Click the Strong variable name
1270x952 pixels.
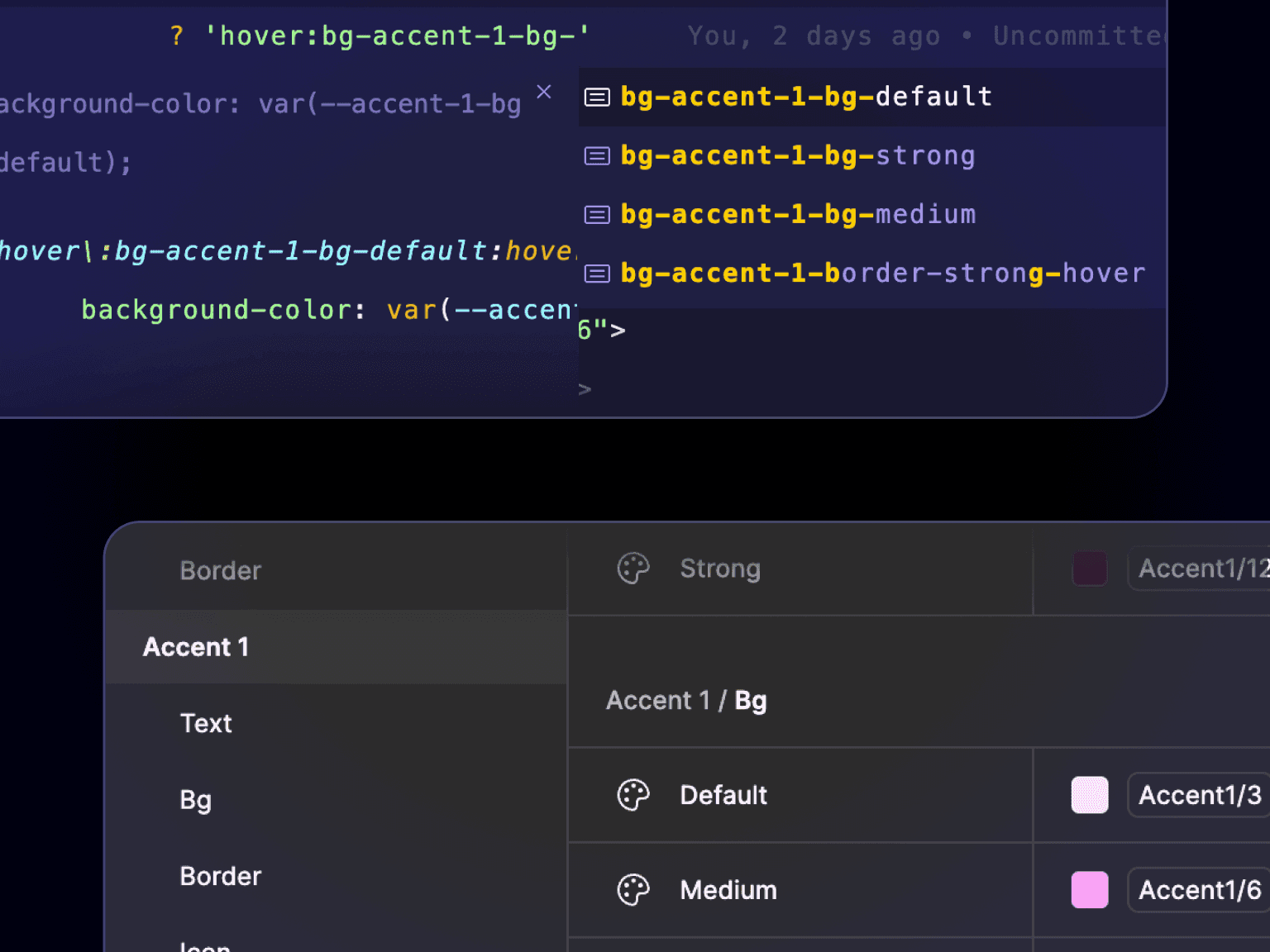(720, 569)
